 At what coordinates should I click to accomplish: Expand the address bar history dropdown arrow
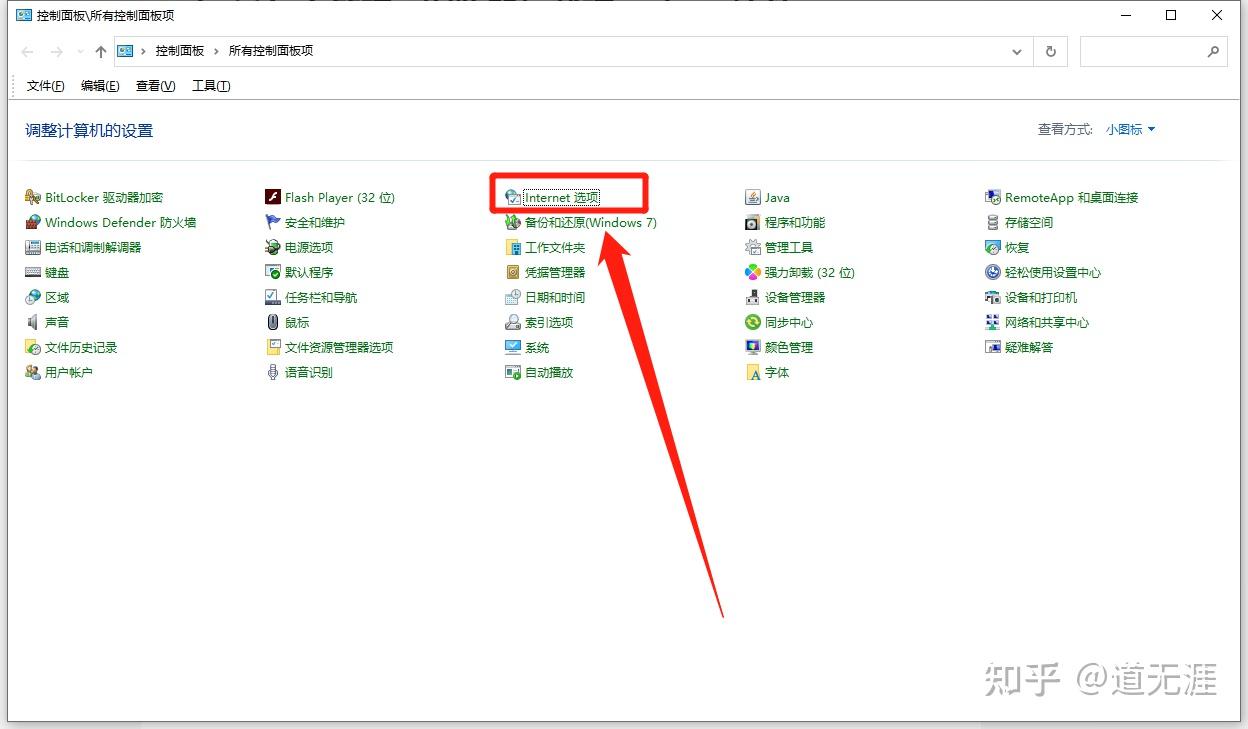[1017, 51]
